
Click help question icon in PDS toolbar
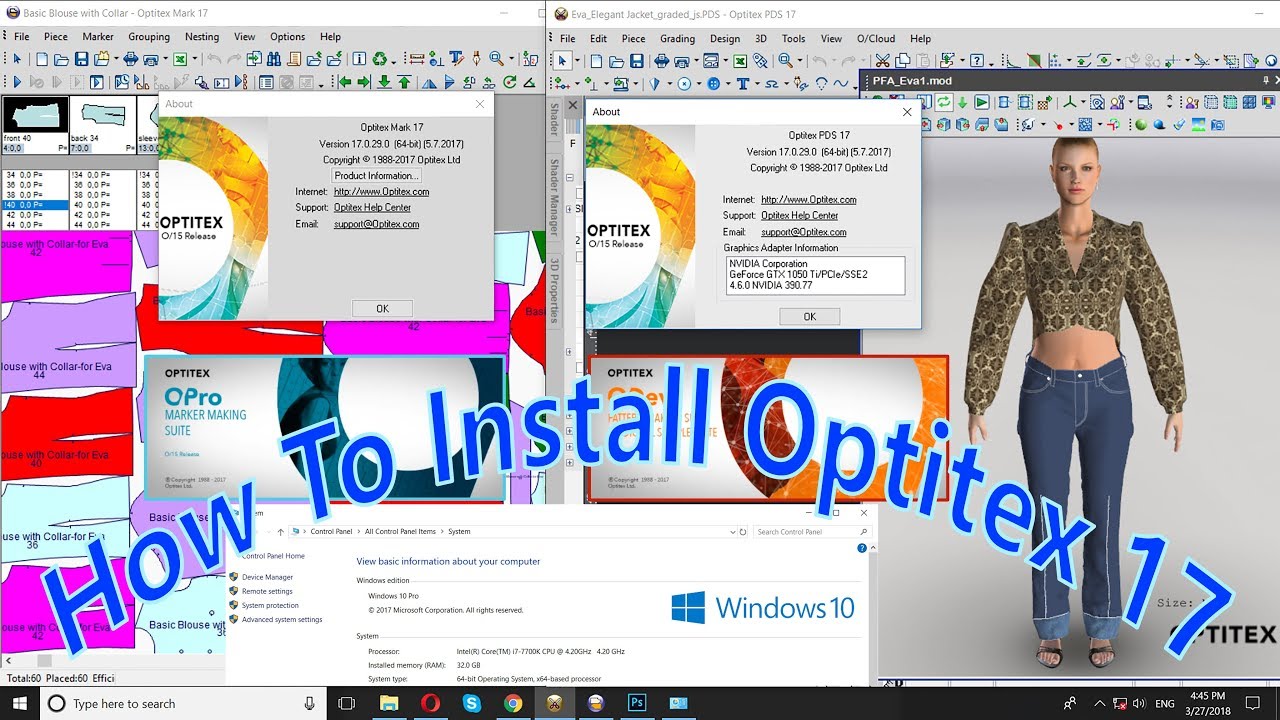(977, 60)
